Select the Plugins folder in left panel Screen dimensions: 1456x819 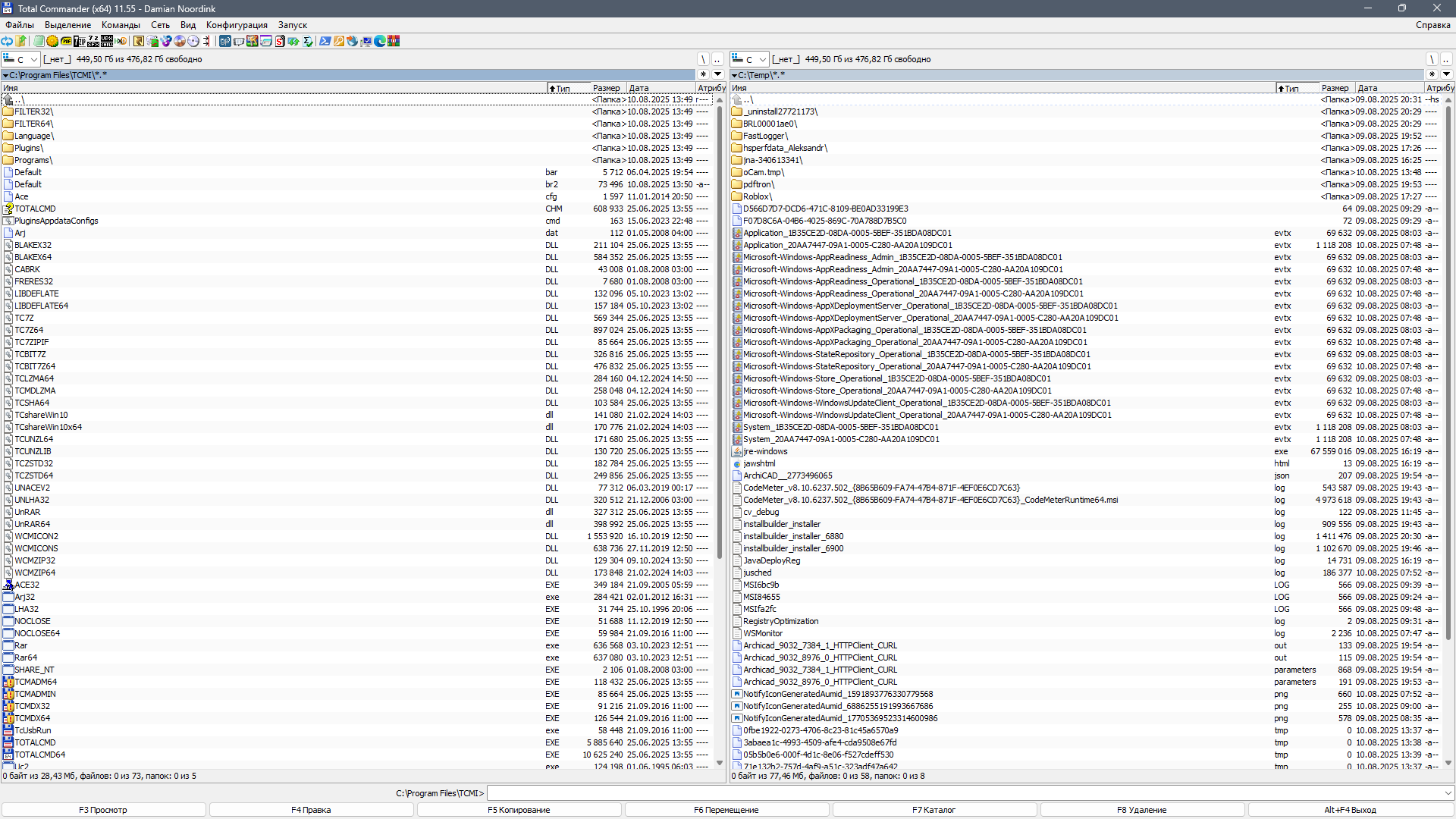pyautogui.click(x=355, y=148)
